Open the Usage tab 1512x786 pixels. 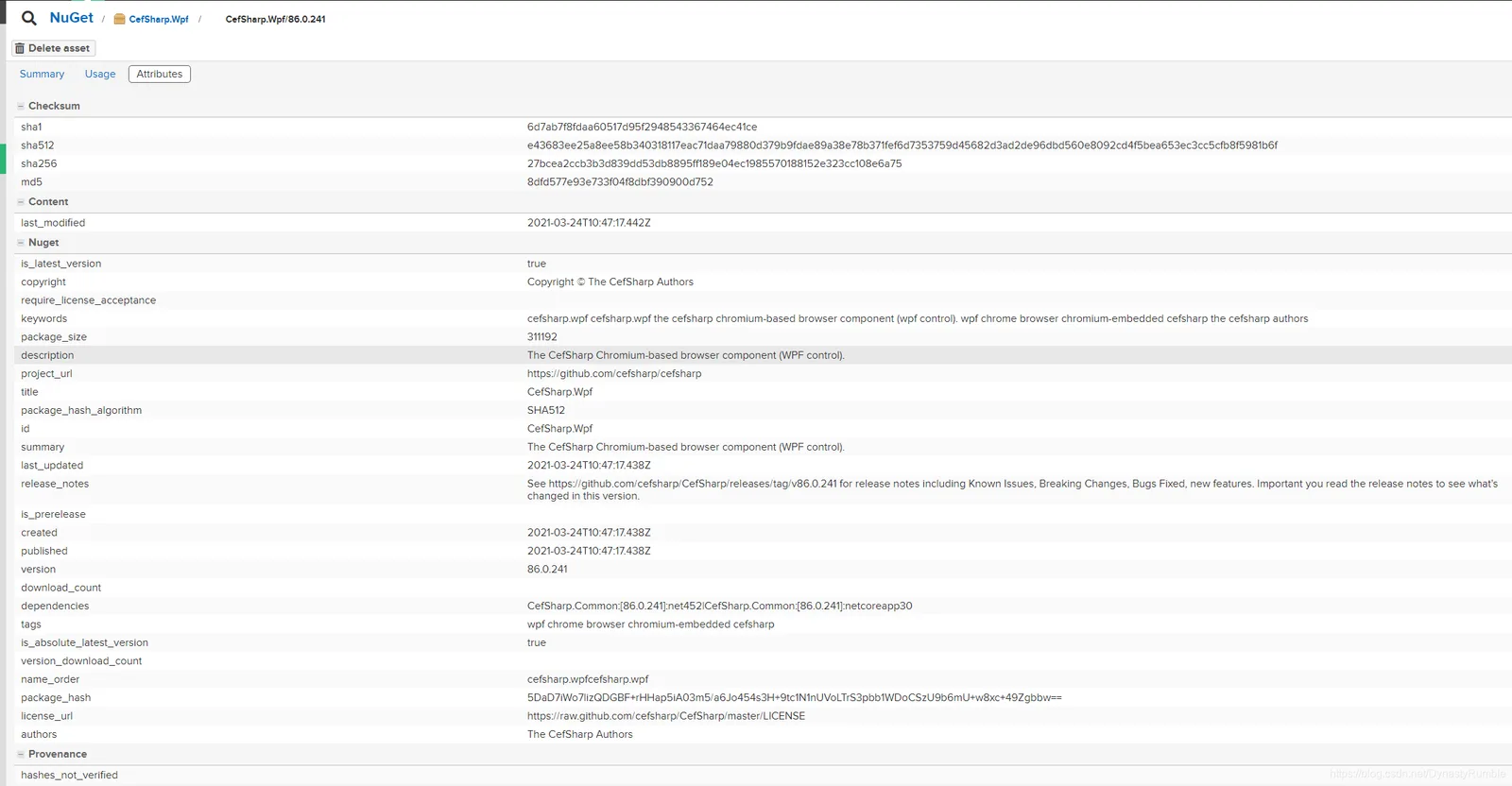coord(100,74)
